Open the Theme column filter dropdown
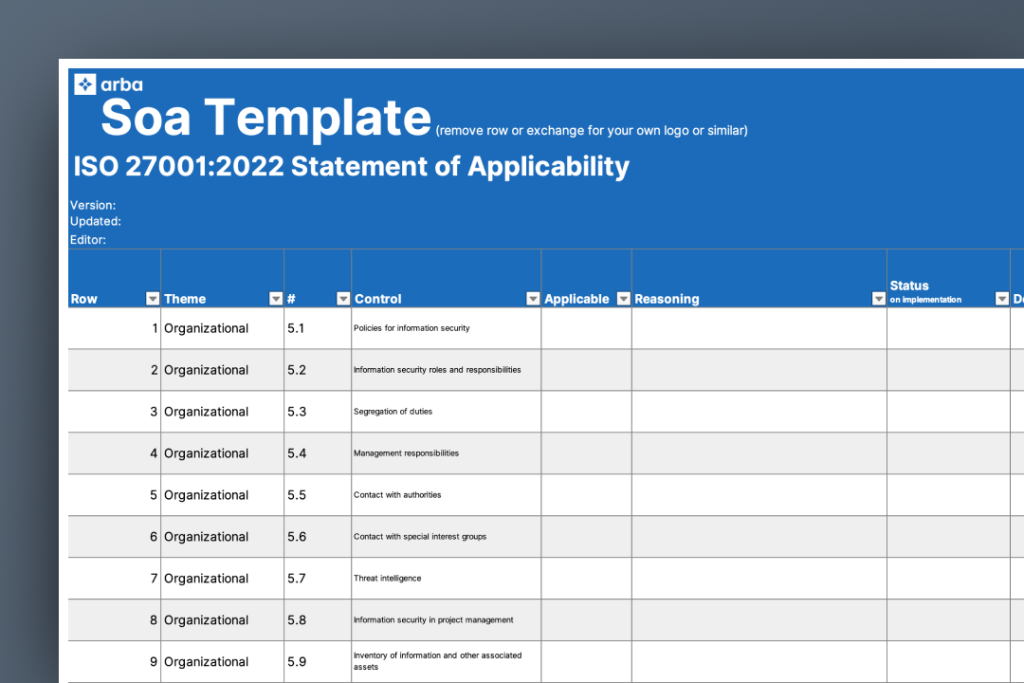Screen dimensions: 1024x683 point(276,298)
